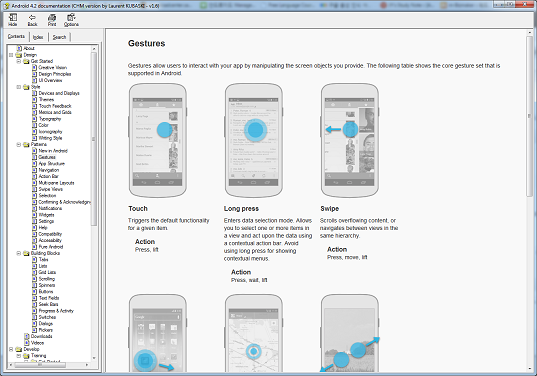Image resolution: width=537 pixels, height=376 pixels.
Task: Open the Switches topic
Action: pos(47,317)
